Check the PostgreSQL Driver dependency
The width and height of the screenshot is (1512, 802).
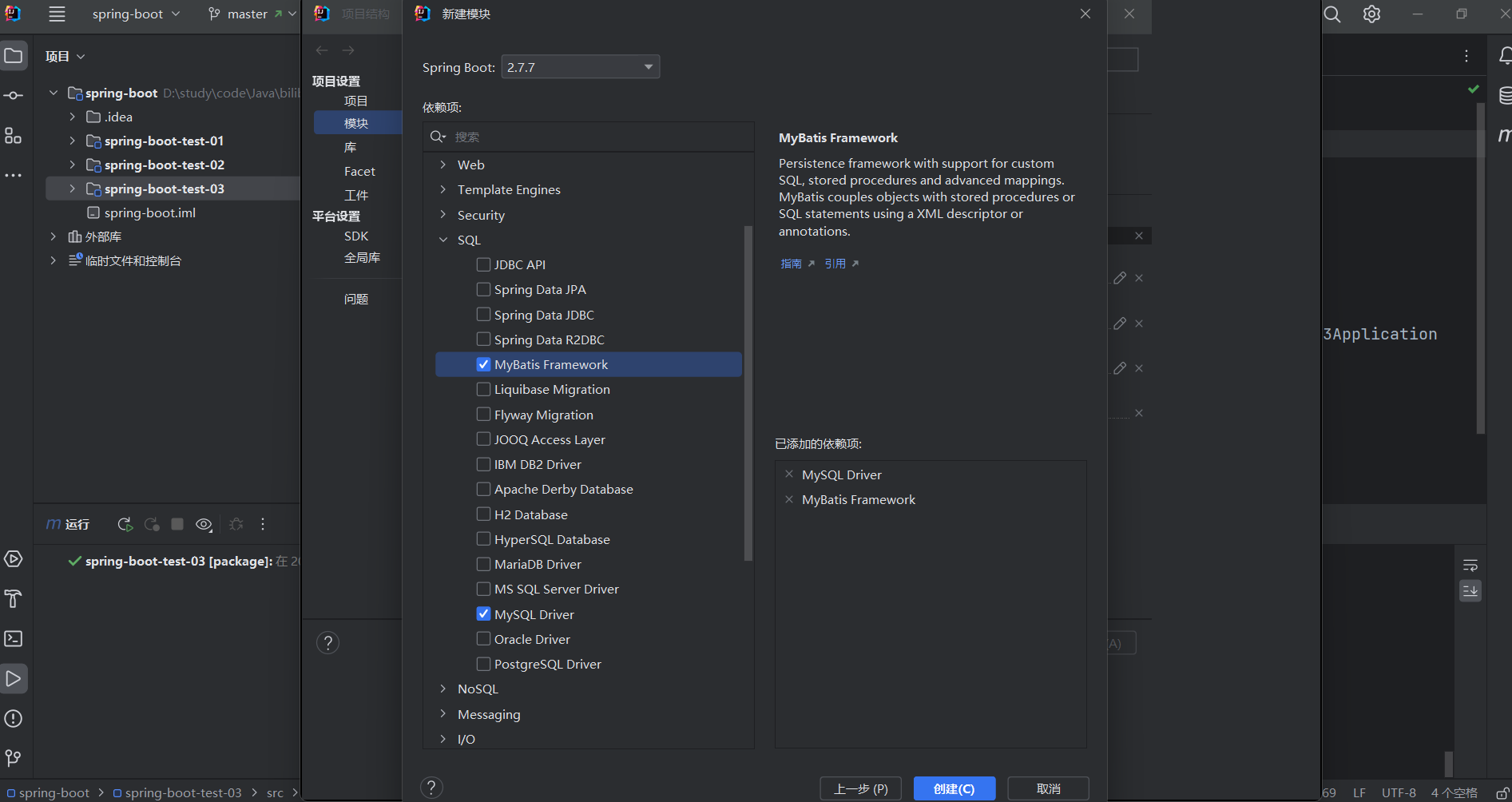tap(483, 664)
